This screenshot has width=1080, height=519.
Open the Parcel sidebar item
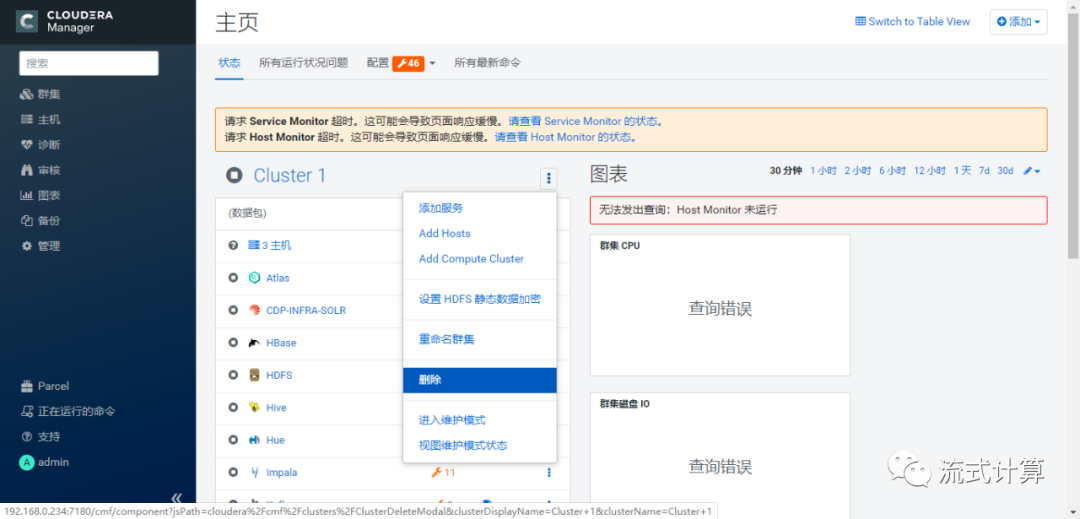click(x=45, y=386)
